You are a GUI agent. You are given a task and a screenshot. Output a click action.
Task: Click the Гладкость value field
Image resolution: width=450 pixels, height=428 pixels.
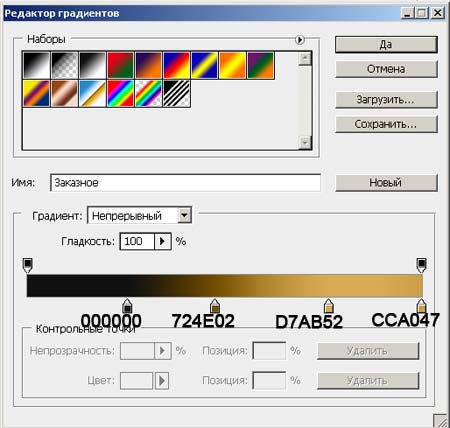137,241
